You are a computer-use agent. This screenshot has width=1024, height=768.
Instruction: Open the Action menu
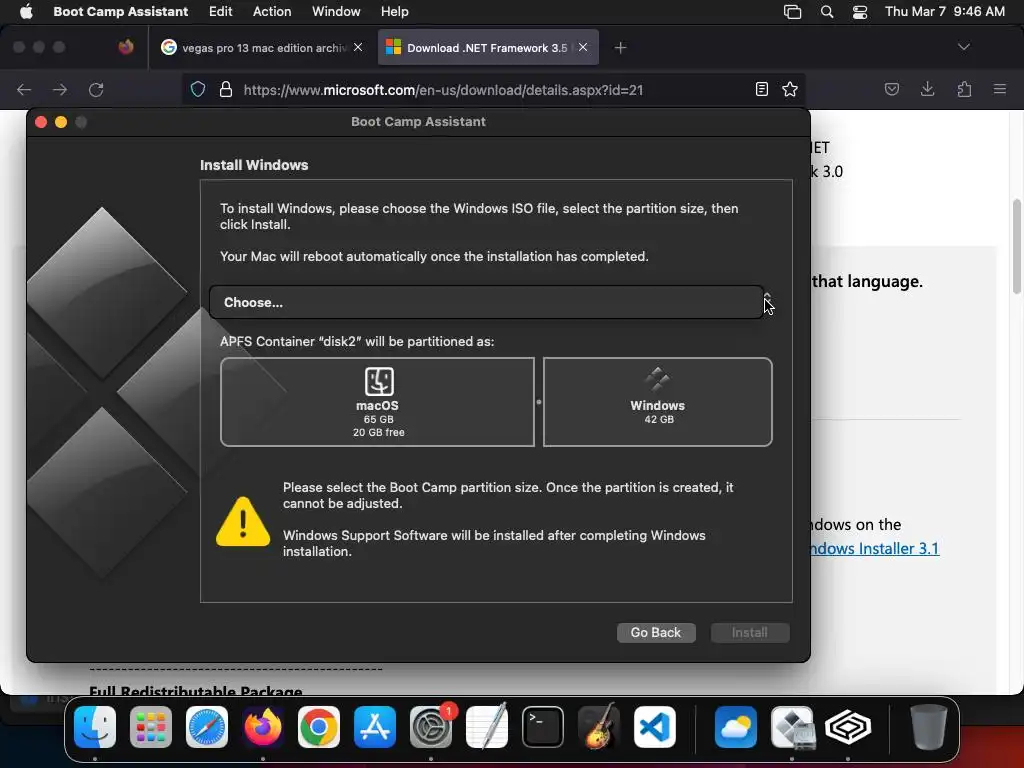272,11
